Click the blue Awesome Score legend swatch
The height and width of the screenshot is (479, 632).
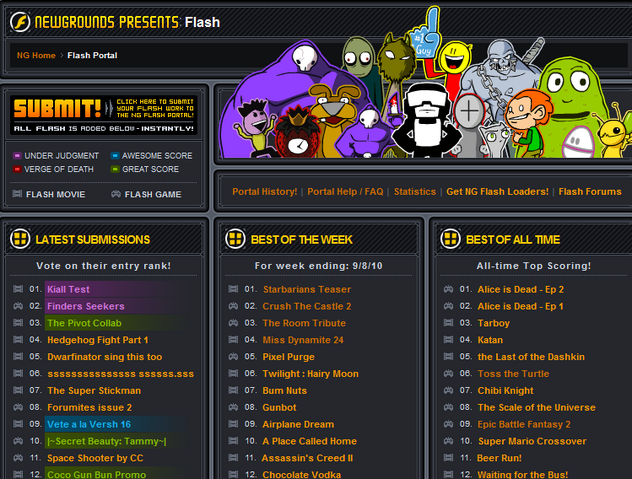click(115, 156)
